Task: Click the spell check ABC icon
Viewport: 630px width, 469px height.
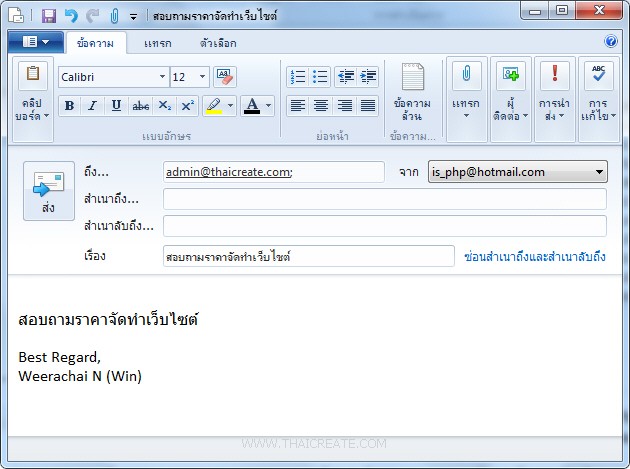Action: click(x=599, y=75)
